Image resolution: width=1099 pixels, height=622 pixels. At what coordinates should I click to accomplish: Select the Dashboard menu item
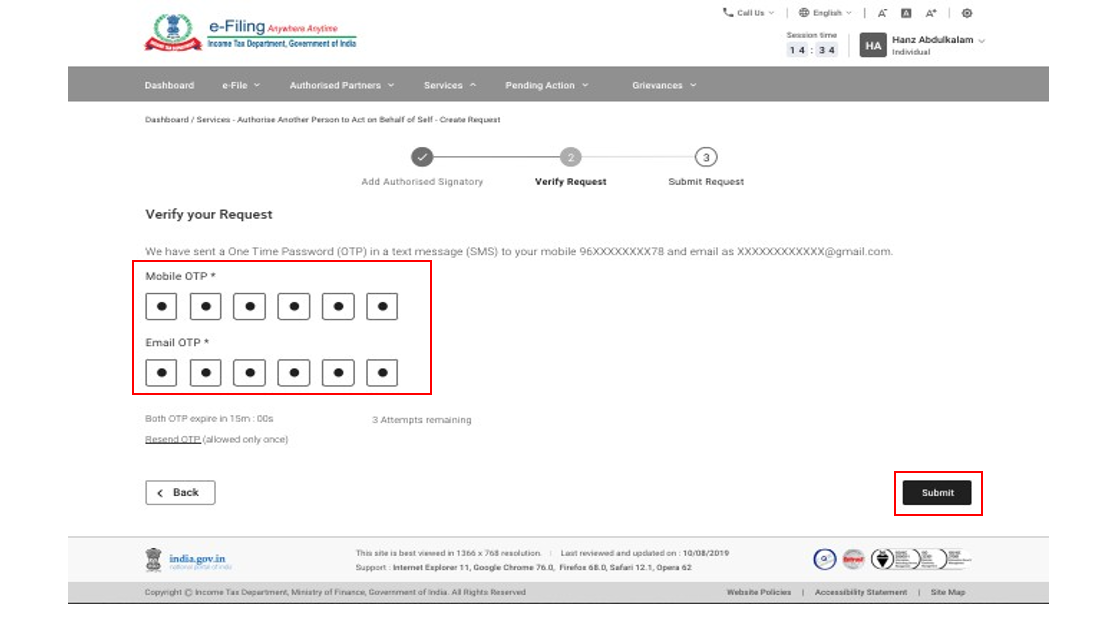[x=169, y=85]
